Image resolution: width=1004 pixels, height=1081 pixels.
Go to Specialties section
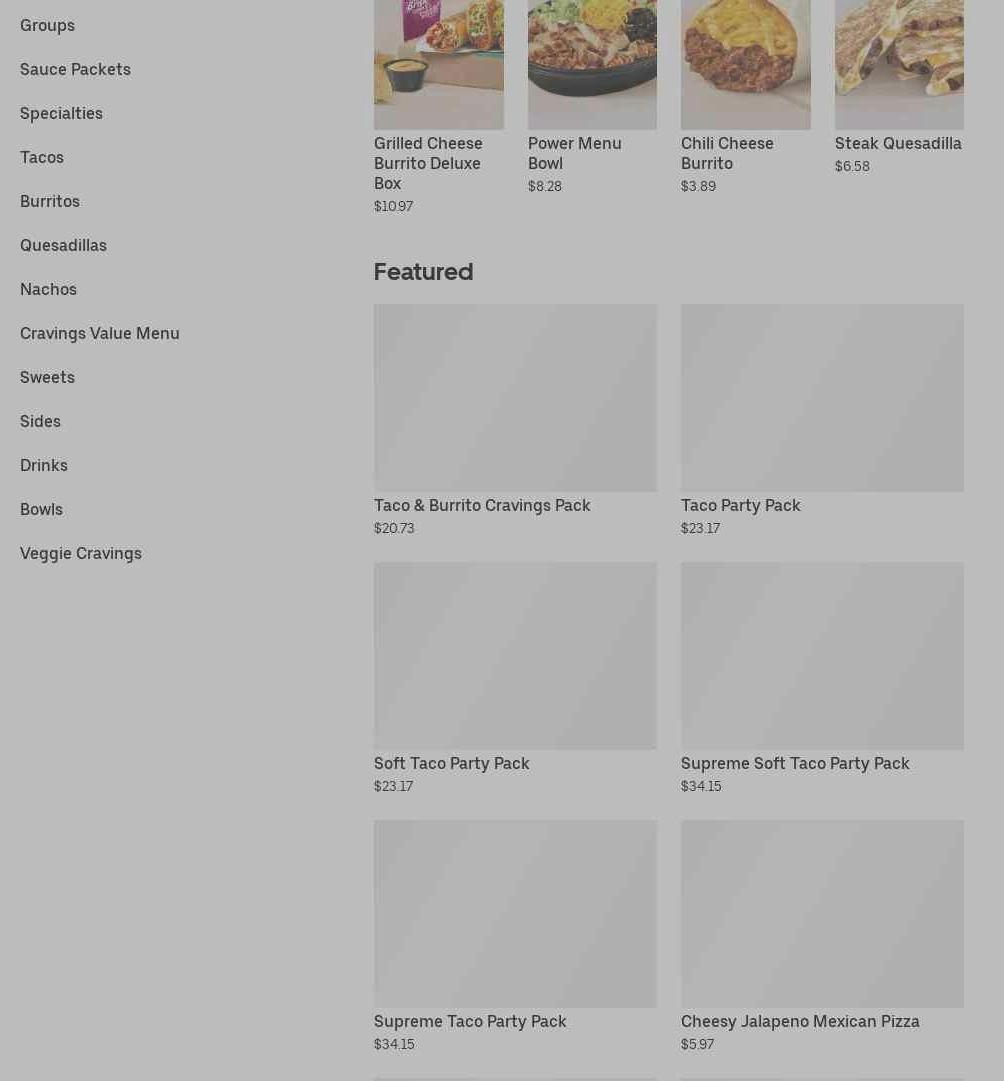(61, 114)
